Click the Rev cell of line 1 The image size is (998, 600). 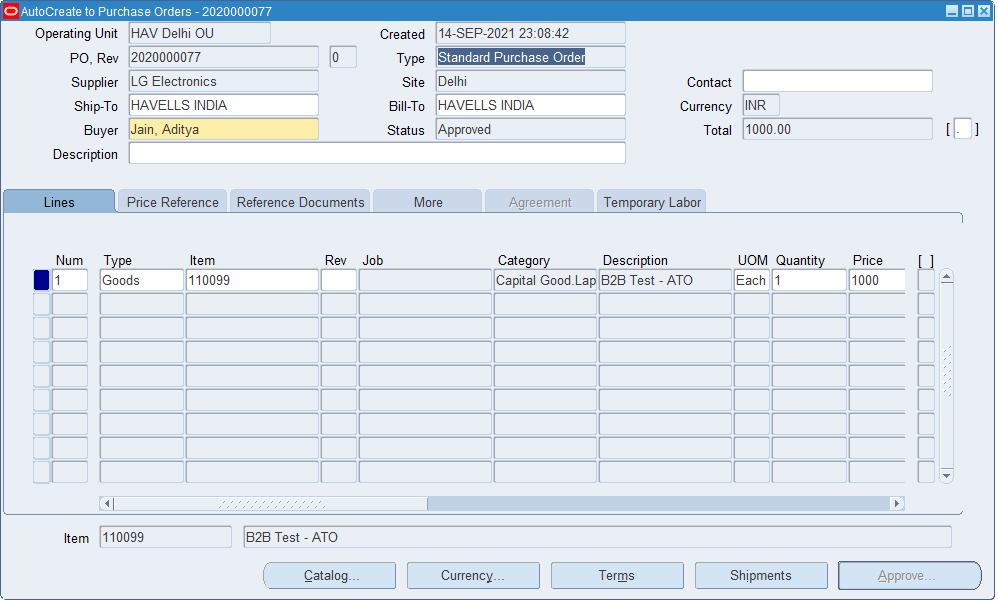click(x=339, y=280)
